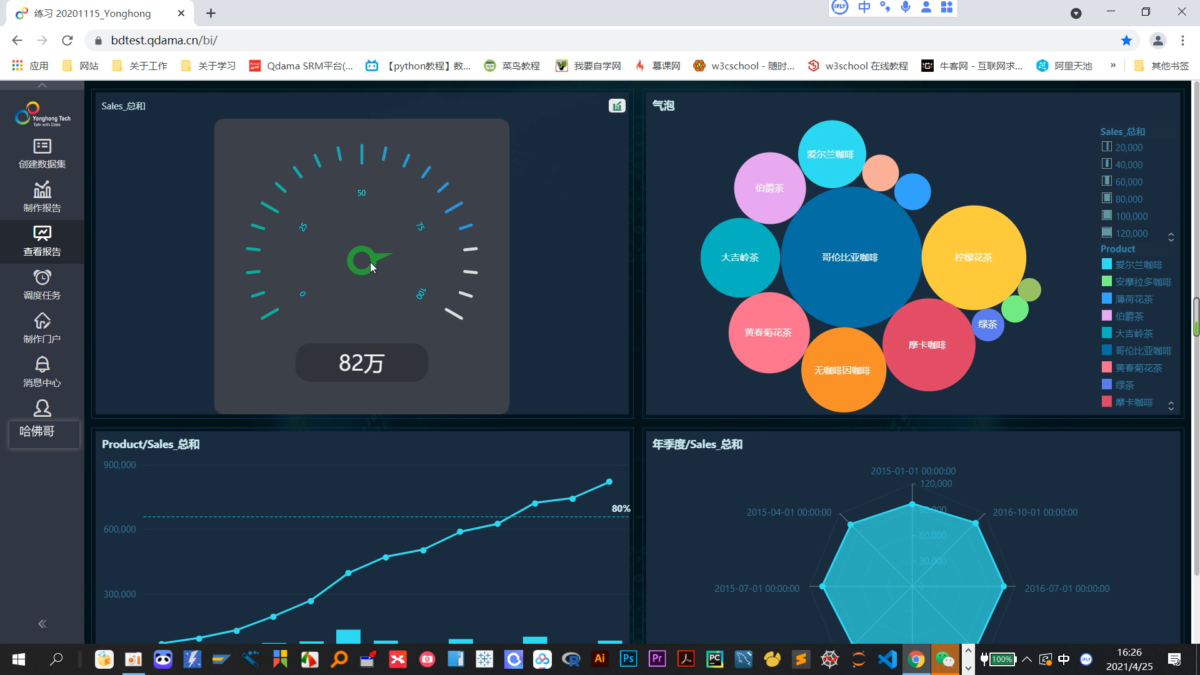Open Chrome profile avatar
The width and height of the screenshot is (1200, 675).
[1158, 41]
